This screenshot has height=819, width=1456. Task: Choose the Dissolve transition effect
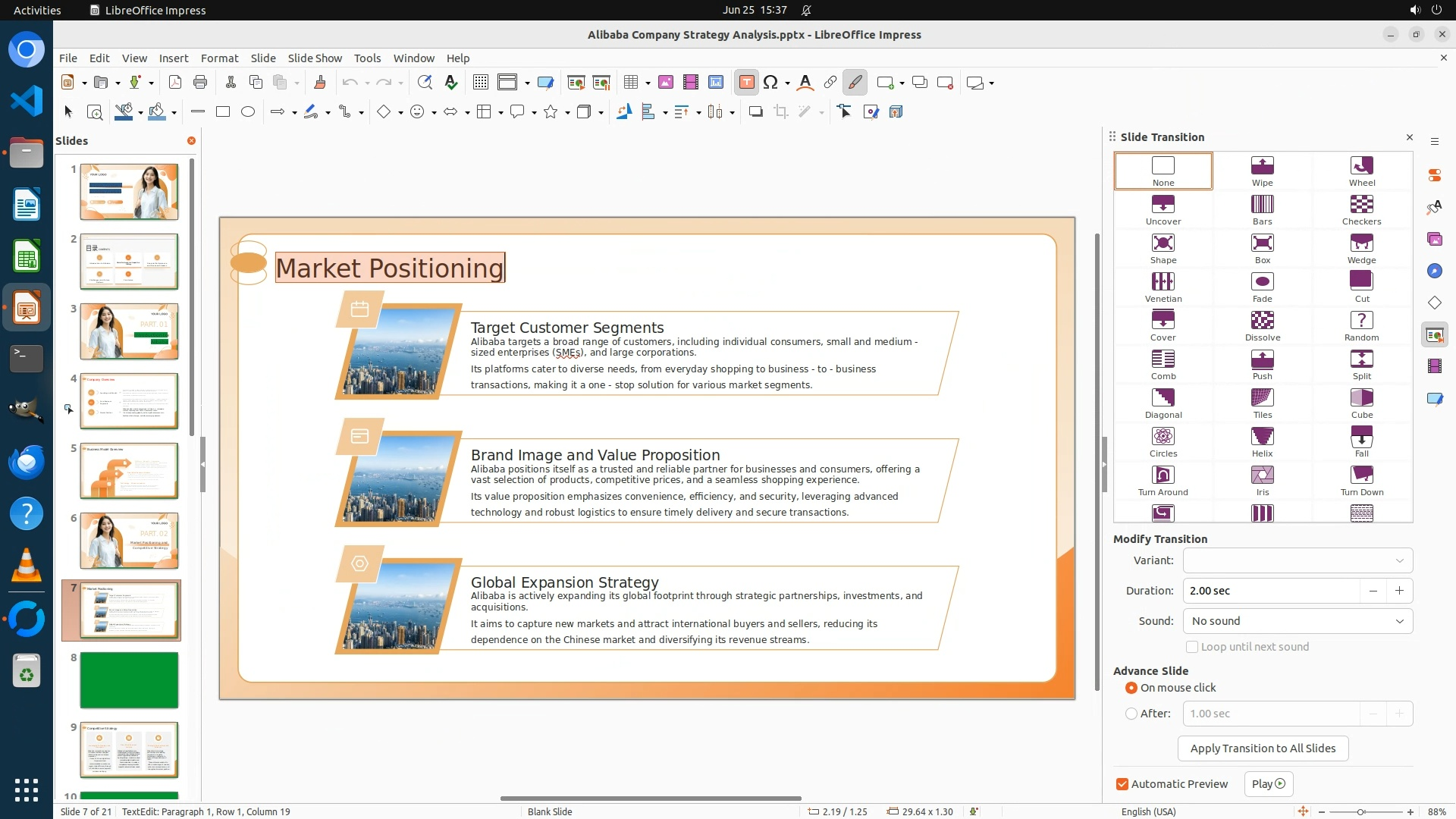[x=1262, y=325]
